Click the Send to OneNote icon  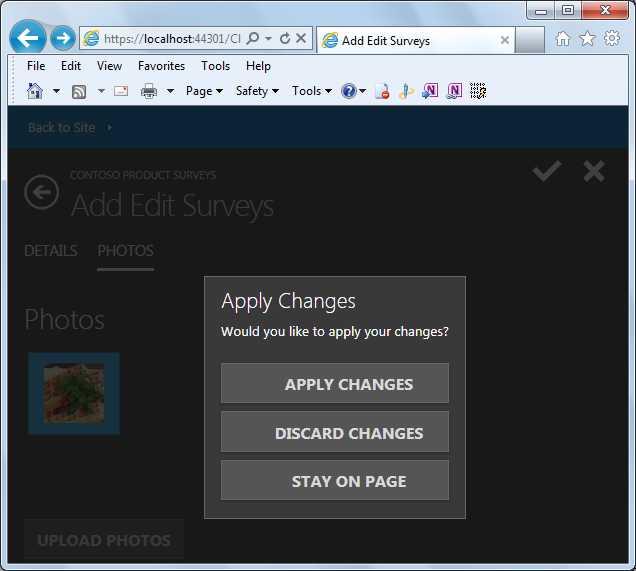click(x=430, y=91)
